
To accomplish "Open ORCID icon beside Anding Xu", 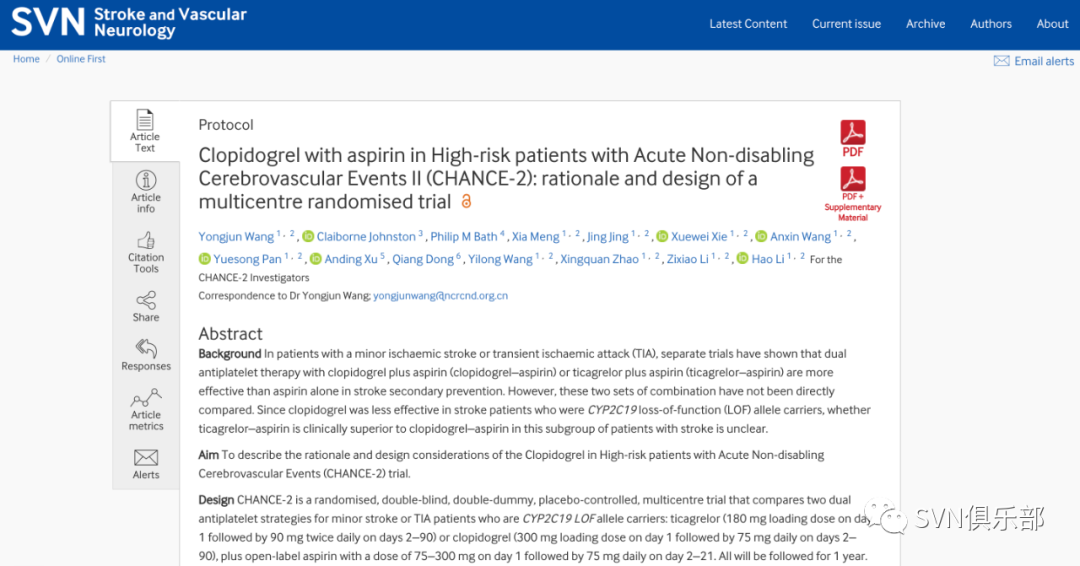I will click(315, 259).
